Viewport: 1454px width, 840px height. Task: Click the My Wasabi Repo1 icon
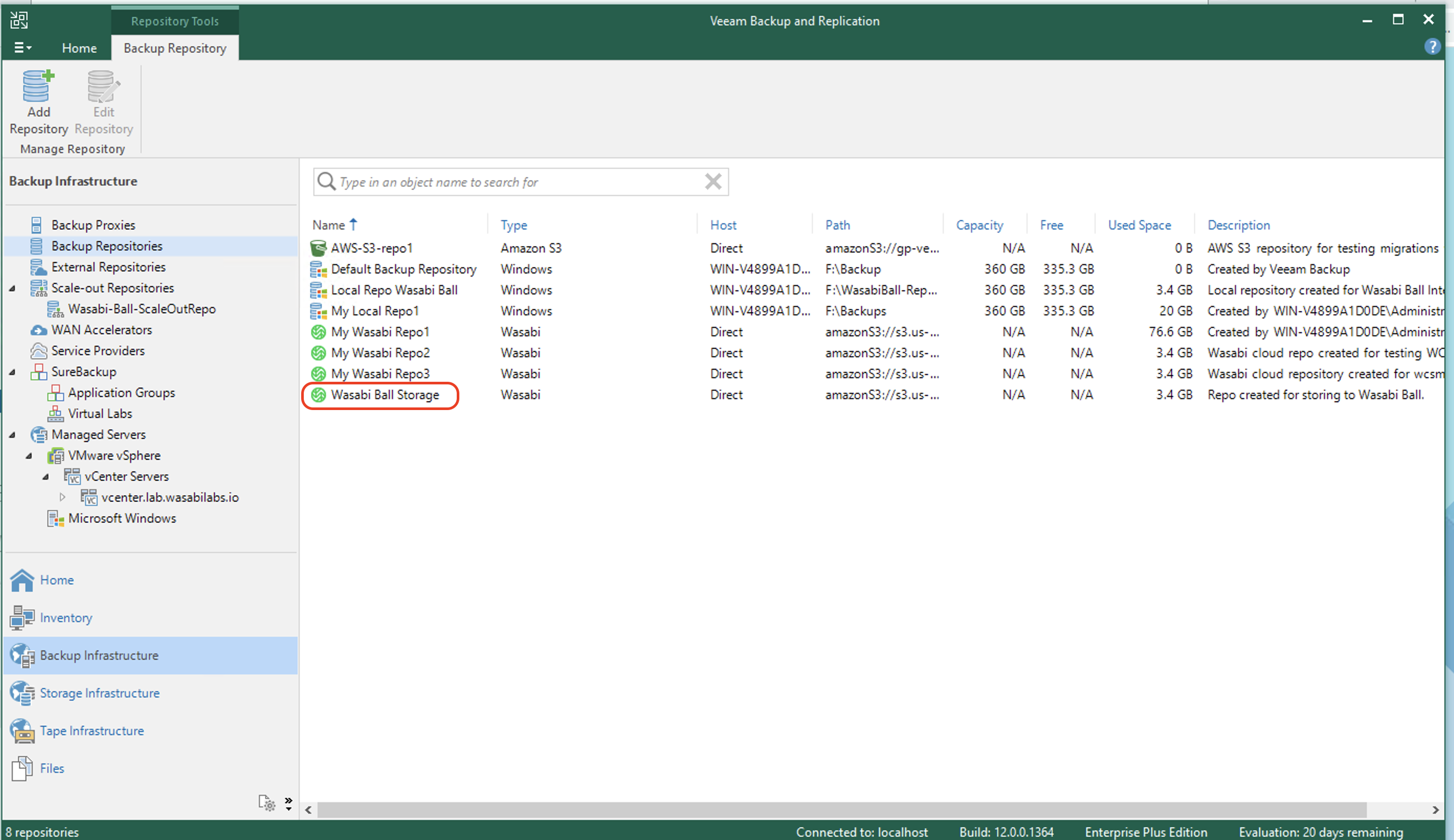coord(318,331)
